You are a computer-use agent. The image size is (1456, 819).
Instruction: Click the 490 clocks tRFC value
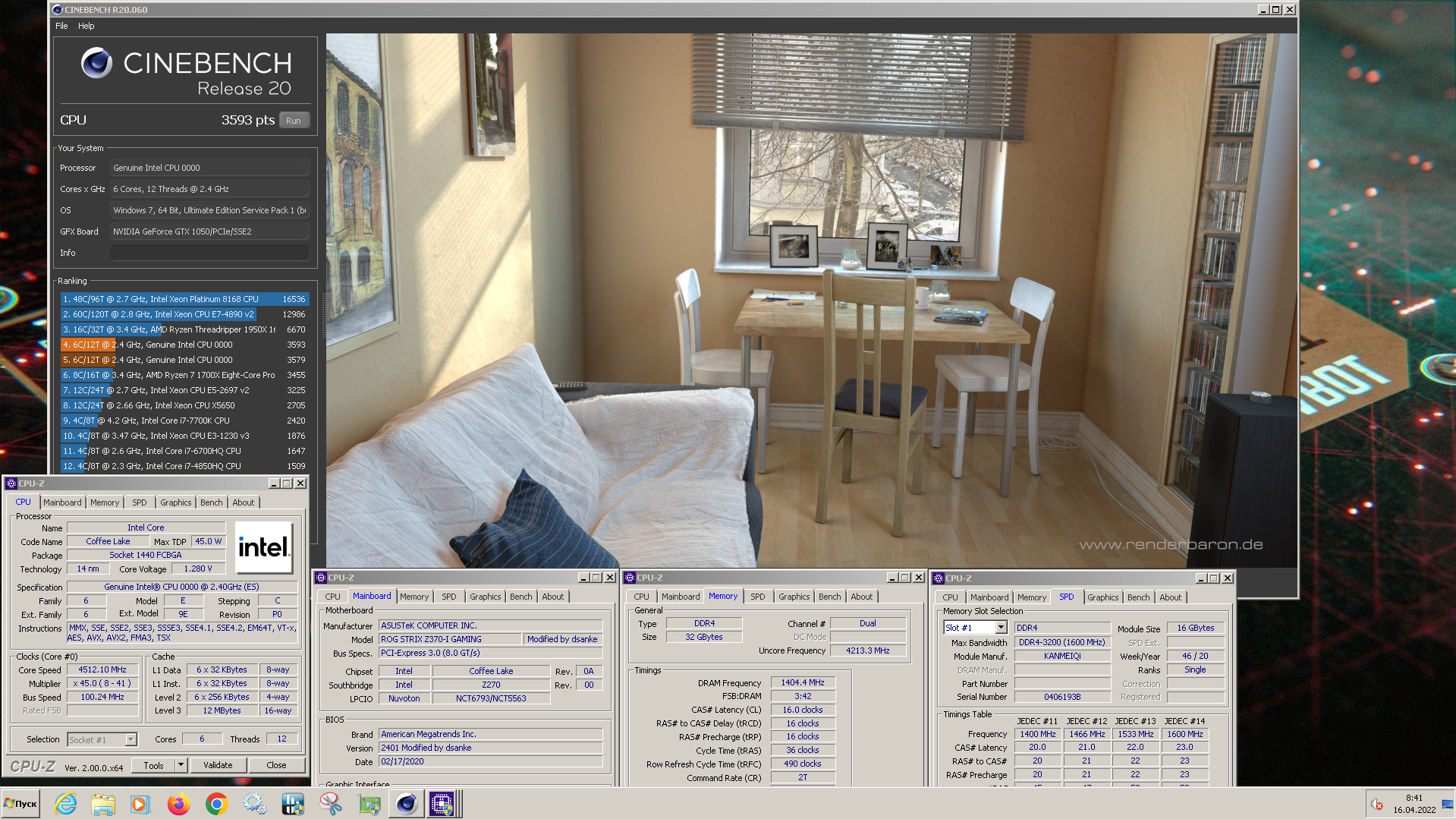pos(803,764)
